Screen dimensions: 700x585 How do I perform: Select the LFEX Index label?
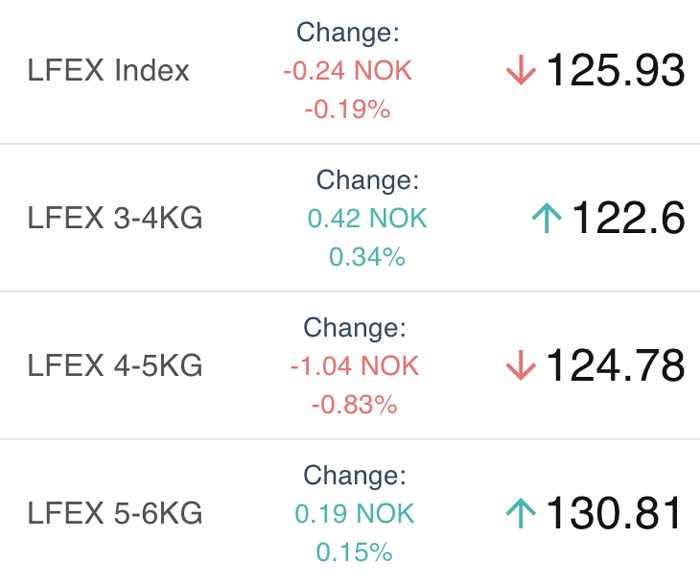click(108, 71)
